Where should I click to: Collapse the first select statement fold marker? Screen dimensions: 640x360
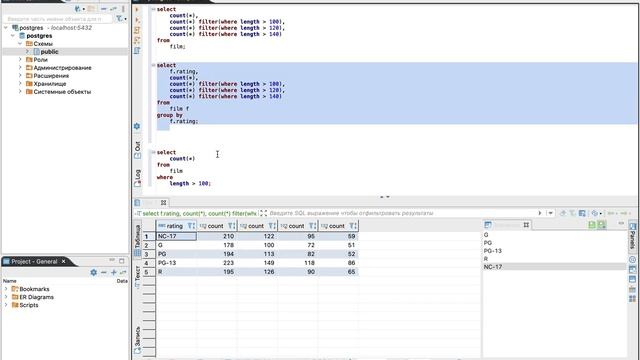coord(153,9)
